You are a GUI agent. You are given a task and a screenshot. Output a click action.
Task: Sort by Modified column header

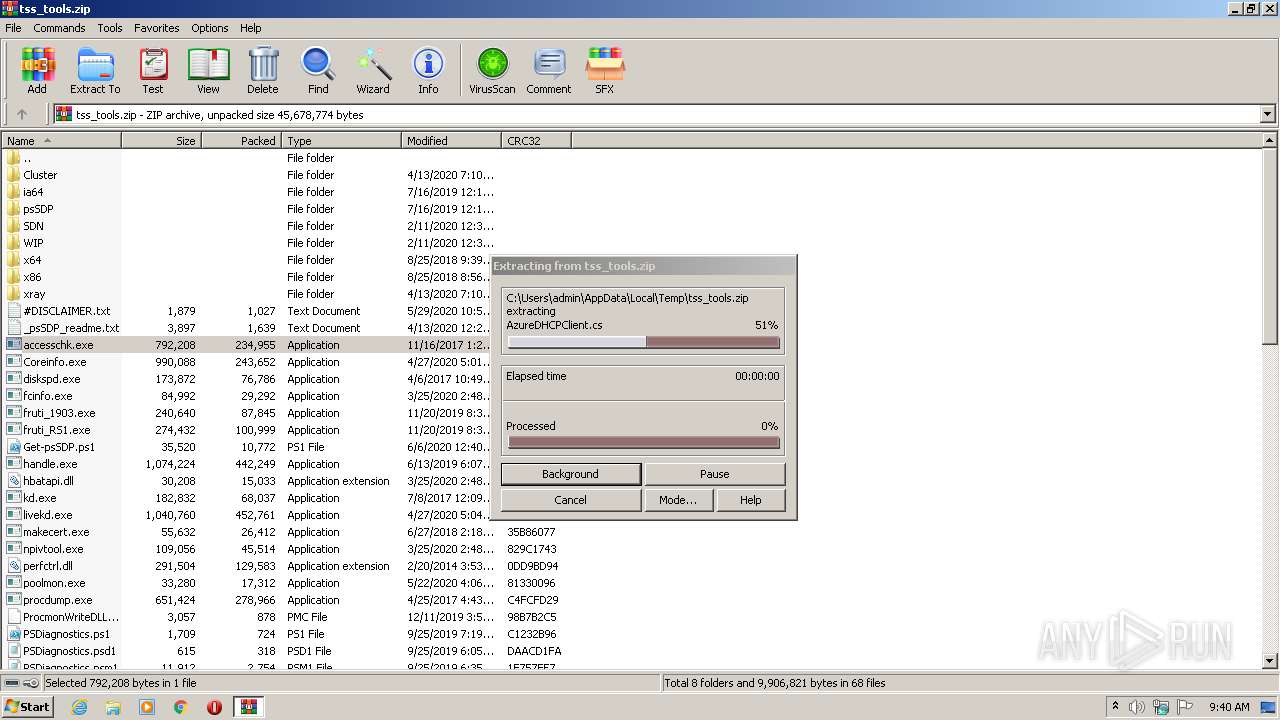point(452,141)
